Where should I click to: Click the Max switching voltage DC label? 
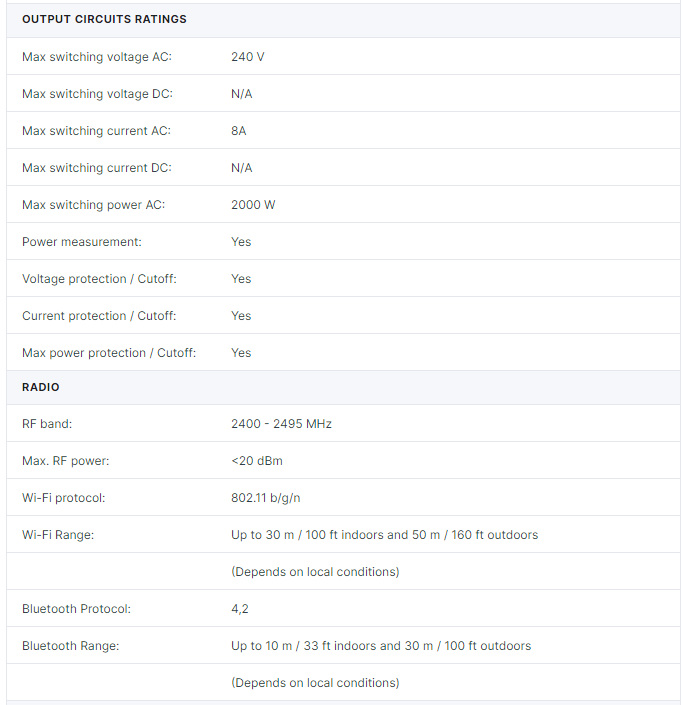point(97,94)
